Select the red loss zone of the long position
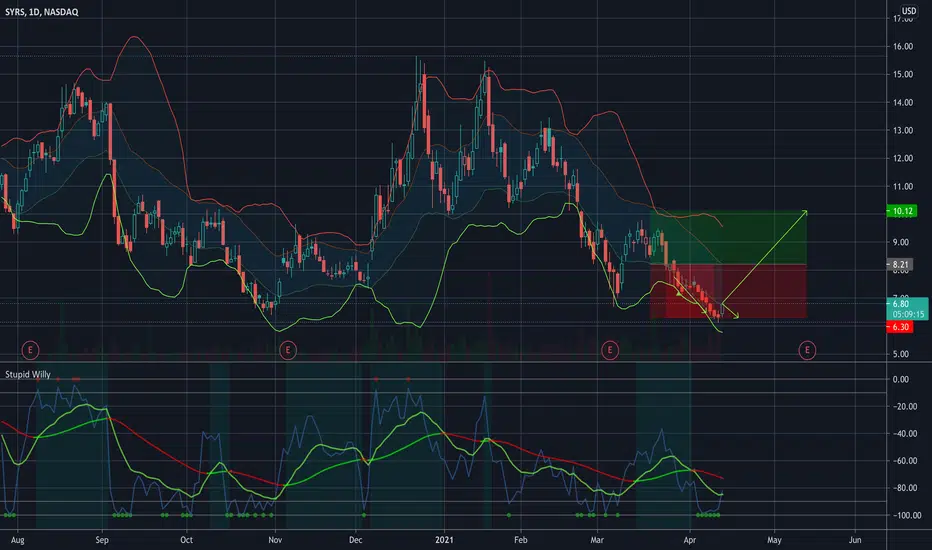932x550 pixels. (728, 291)
